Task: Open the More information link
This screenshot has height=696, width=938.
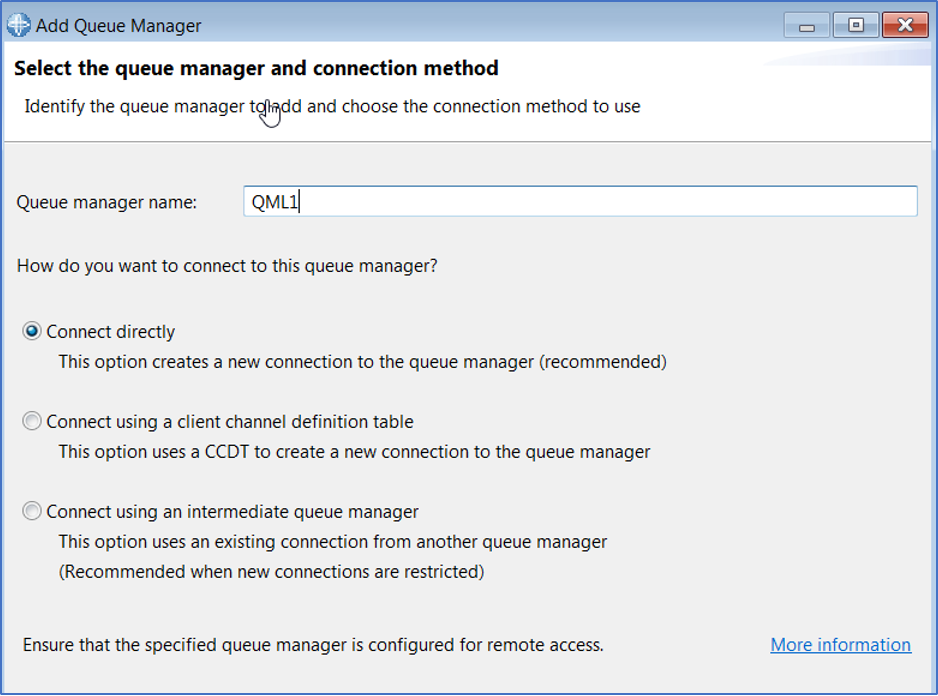Action: point(840,645)
